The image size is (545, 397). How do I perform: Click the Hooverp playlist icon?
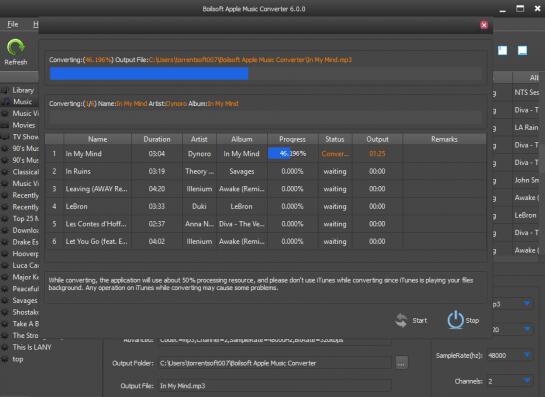tap(5, 254)
